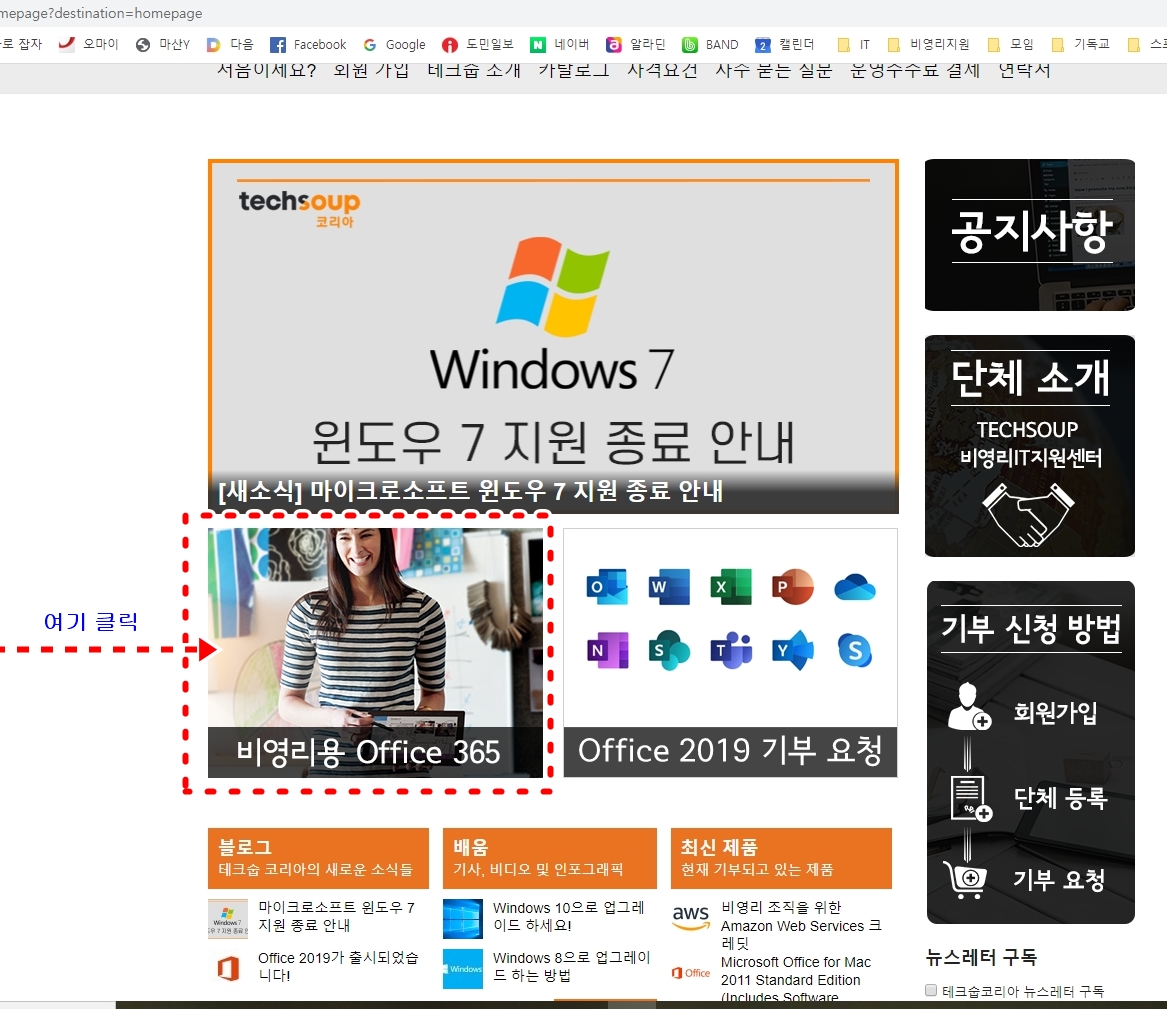Open blog post Office 2019가 출시되었습니다
The image size is (1167, 1009).
[x=338, y=966]
